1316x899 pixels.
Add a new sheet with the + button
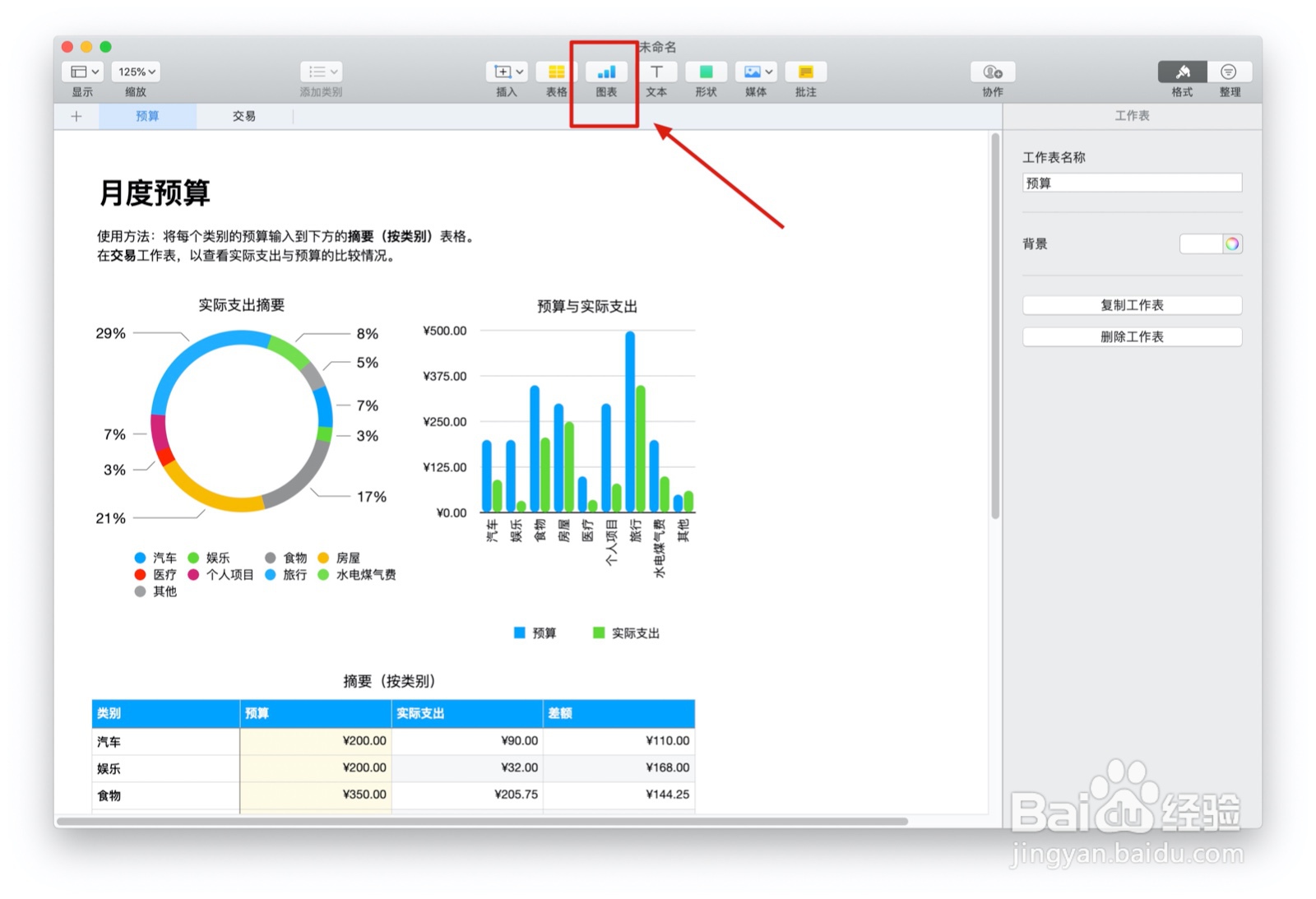pos(76,116)
